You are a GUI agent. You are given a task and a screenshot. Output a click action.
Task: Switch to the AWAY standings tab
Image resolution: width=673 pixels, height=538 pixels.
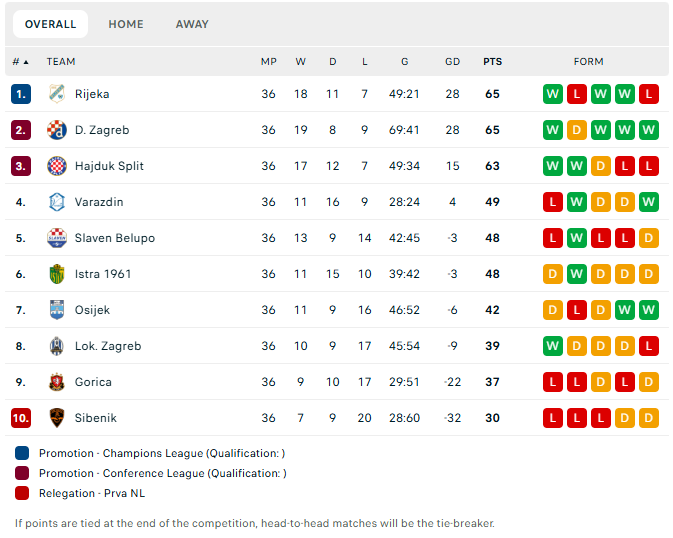click(192, 24)
